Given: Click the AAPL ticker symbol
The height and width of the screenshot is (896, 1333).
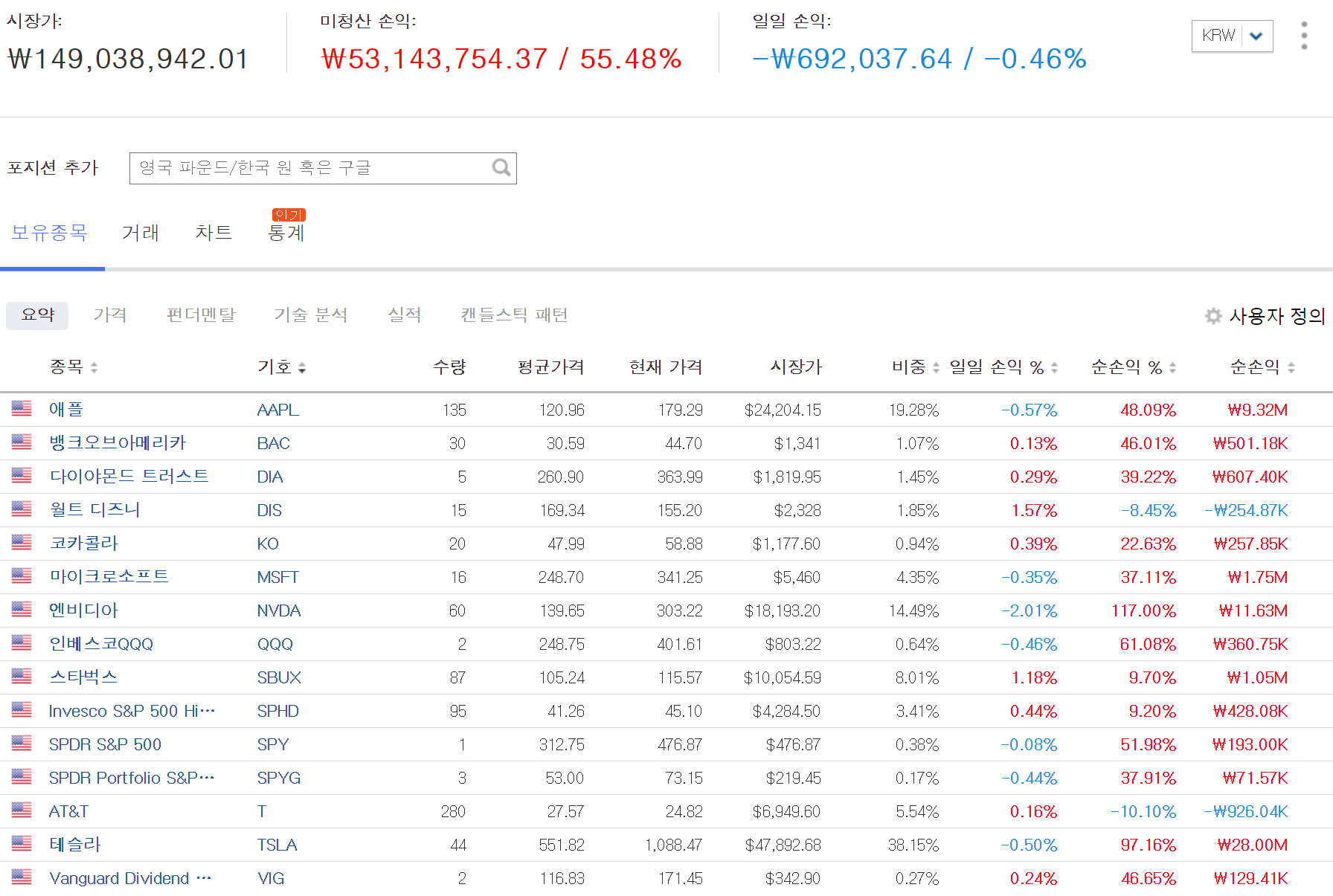Looking at the screenshot, I should tap(277, 410).
